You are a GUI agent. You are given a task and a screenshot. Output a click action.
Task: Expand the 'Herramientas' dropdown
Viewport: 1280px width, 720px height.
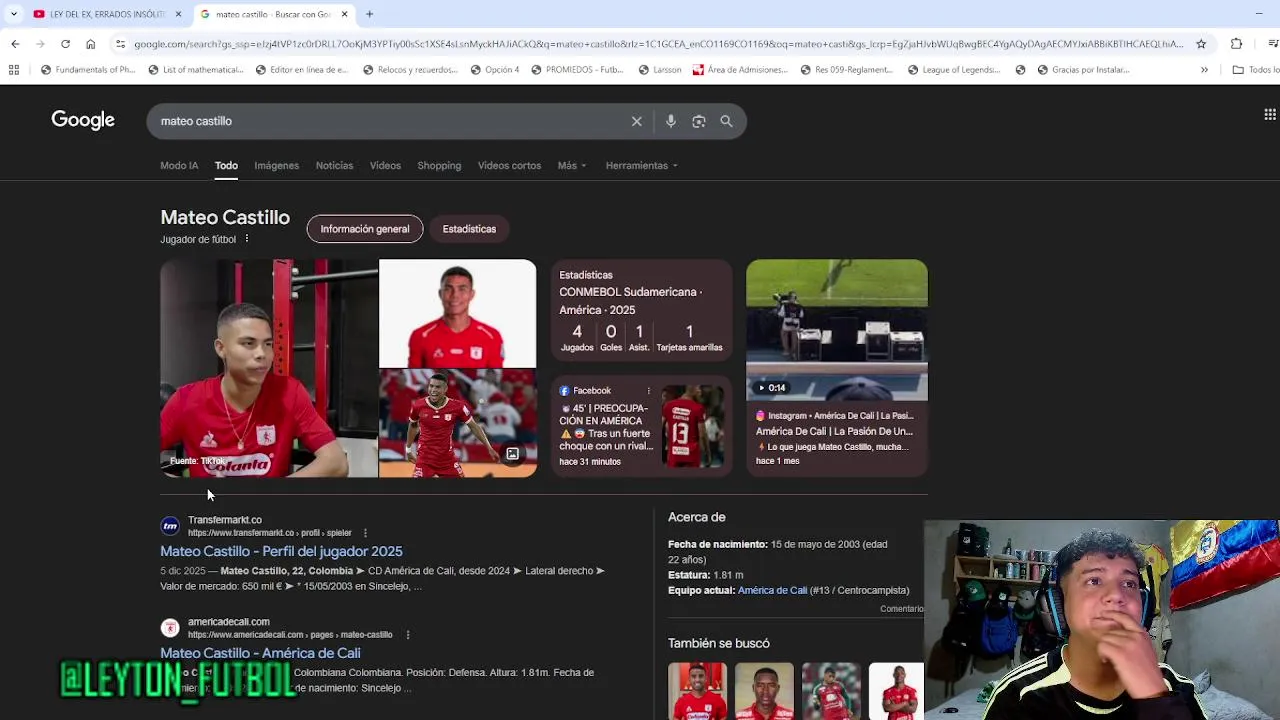[641, 166]
